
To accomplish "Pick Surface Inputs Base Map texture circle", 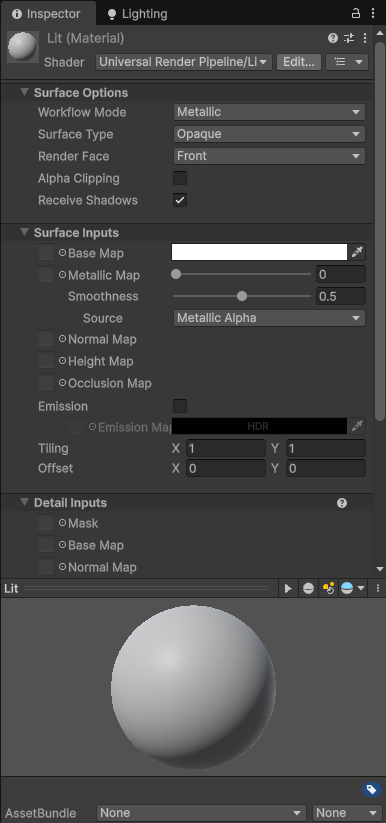I will (x=62, y=252).
